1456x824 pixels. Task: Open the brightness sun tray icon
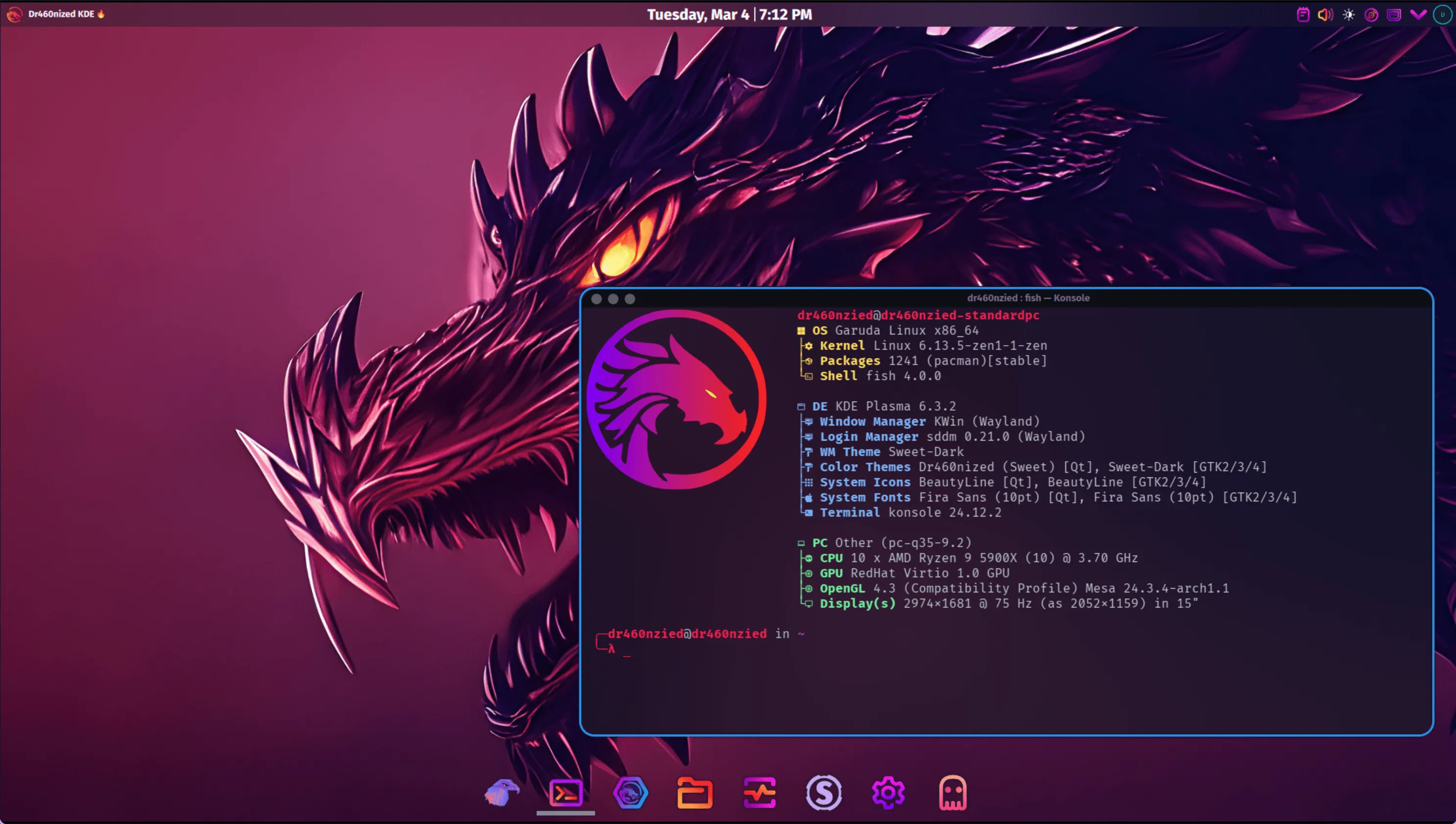tap(1348, 14)
